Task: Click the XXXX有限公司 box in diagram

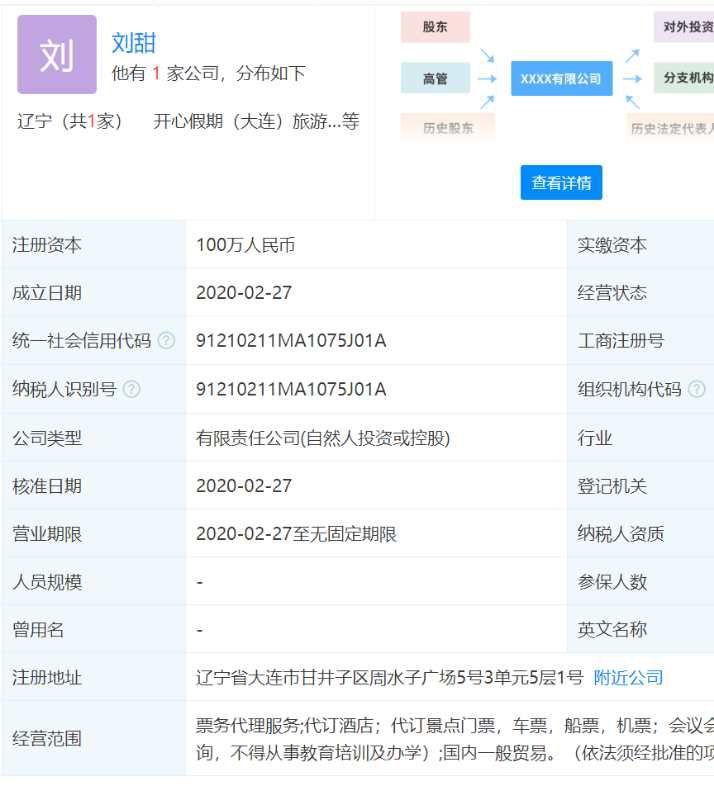Action: [561, 79]
